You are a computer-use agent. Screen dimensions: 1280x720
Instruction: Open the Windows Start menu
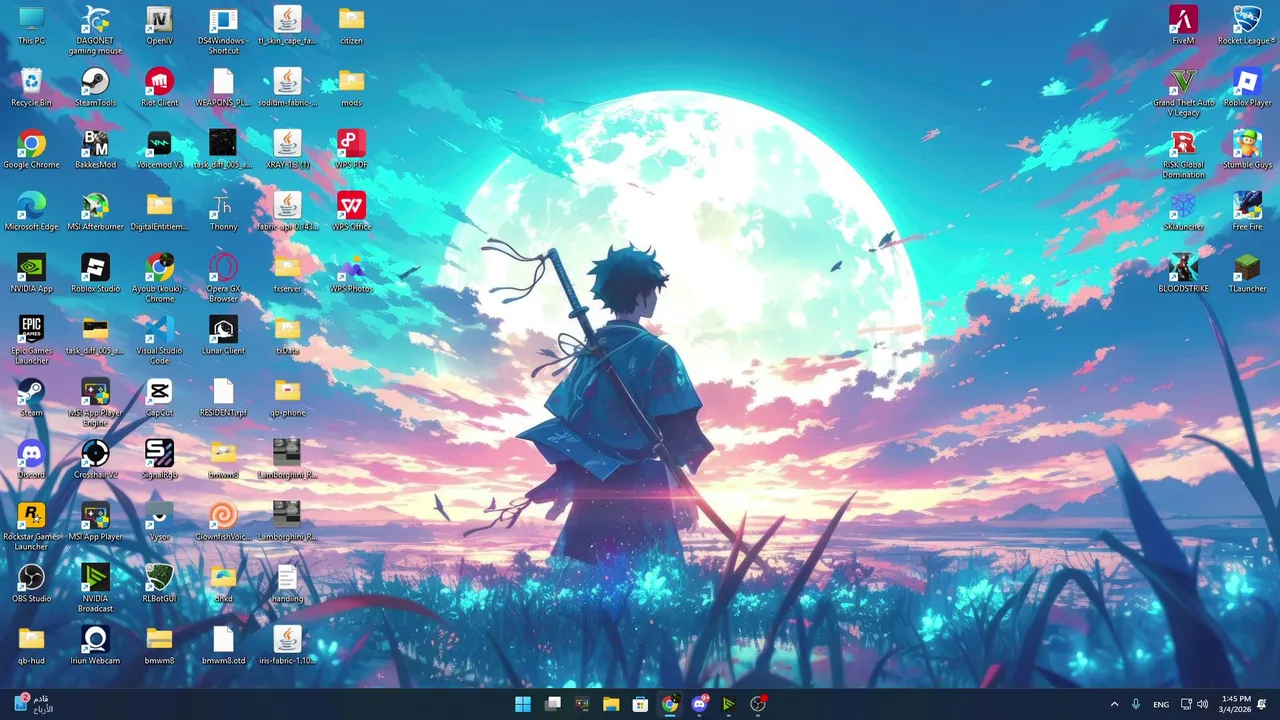[523, 704]
